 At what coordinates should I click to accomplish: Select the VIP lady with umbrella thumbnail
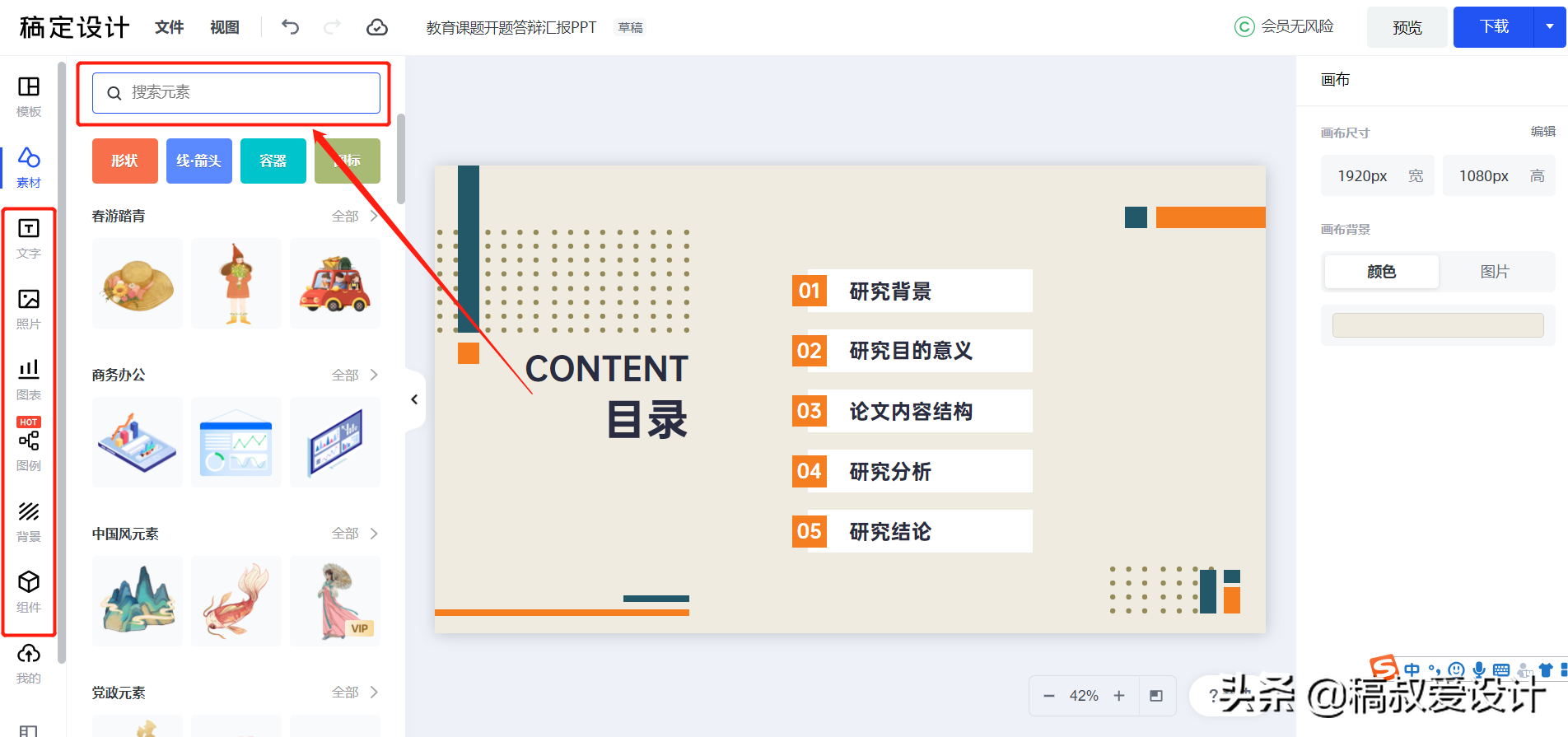pos(335,601)
